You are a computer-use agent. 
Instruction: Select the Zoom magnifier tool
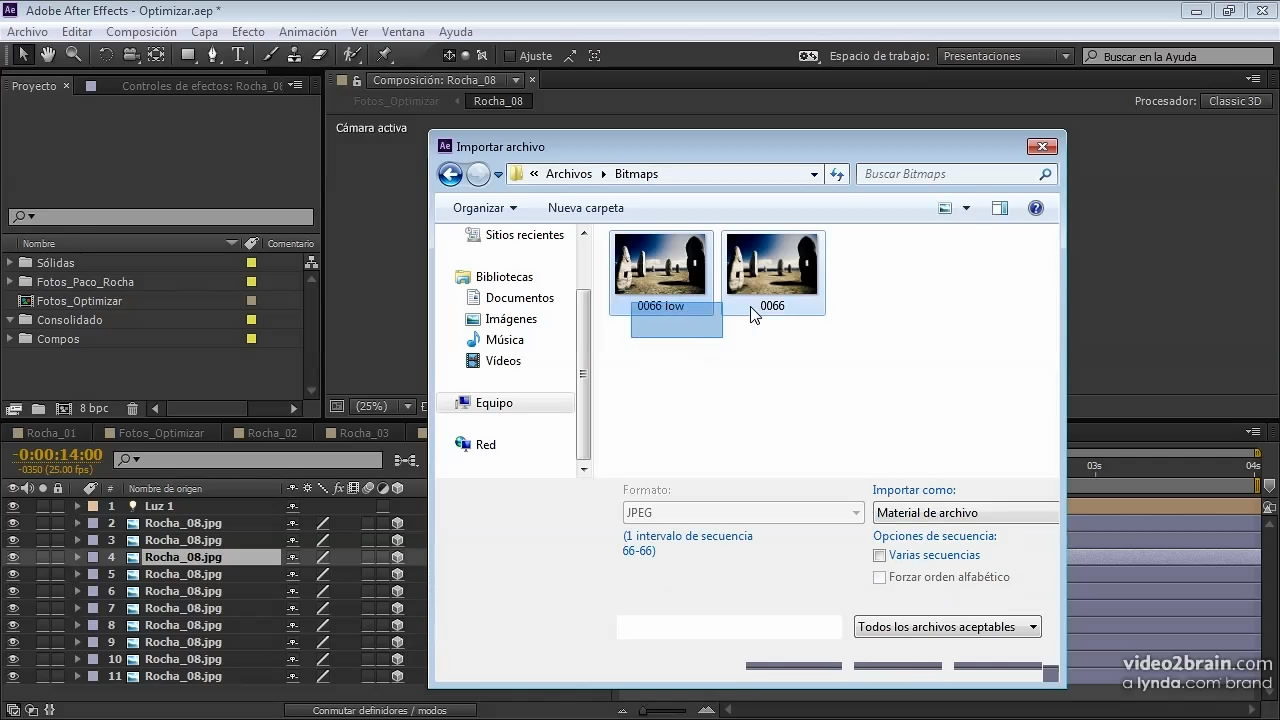pyautogui.click(x=73, y=55)
